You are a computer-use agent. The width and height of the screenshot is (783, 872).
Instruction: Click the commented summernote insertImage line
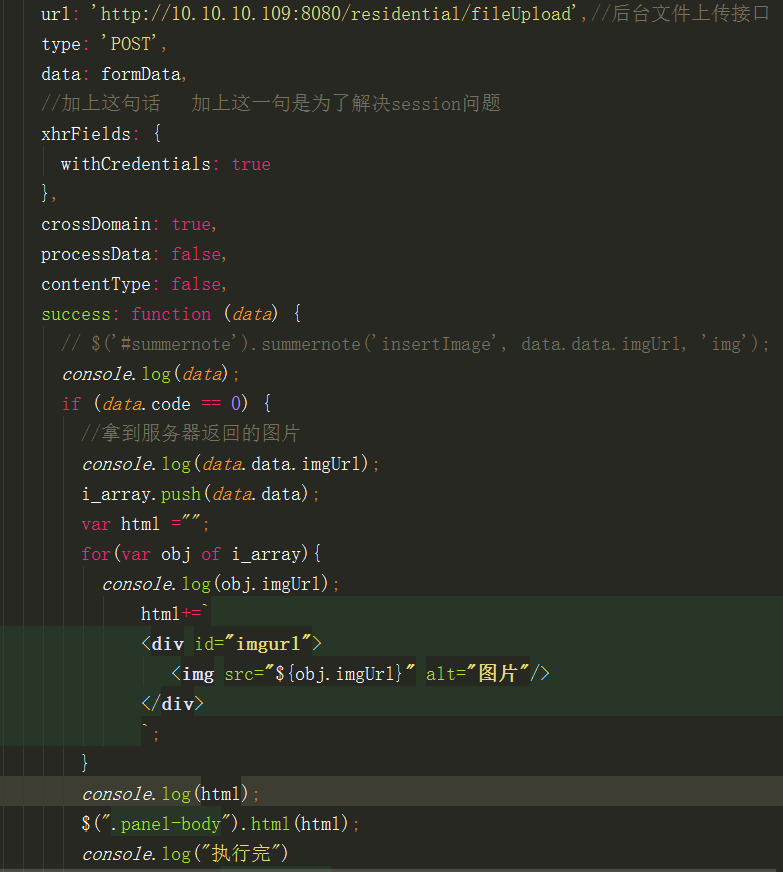415,344
